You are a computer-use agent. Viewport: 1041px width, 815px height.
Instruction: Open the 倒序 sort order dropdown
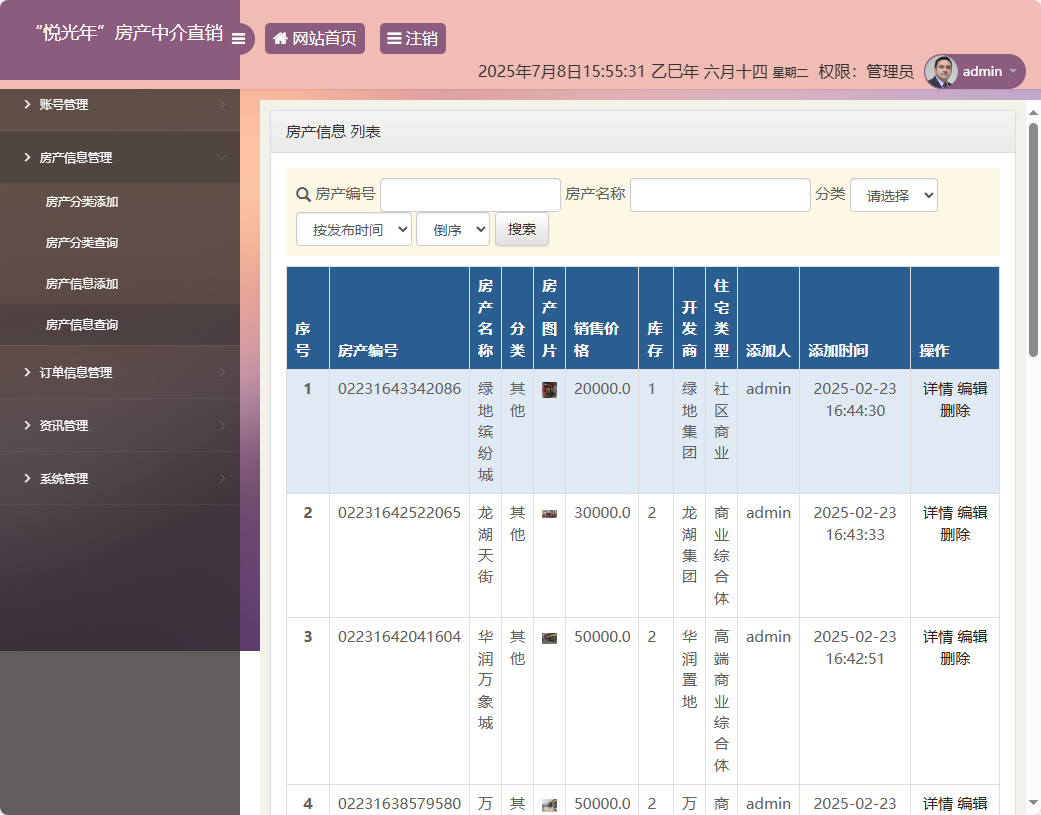click(452, 228)
